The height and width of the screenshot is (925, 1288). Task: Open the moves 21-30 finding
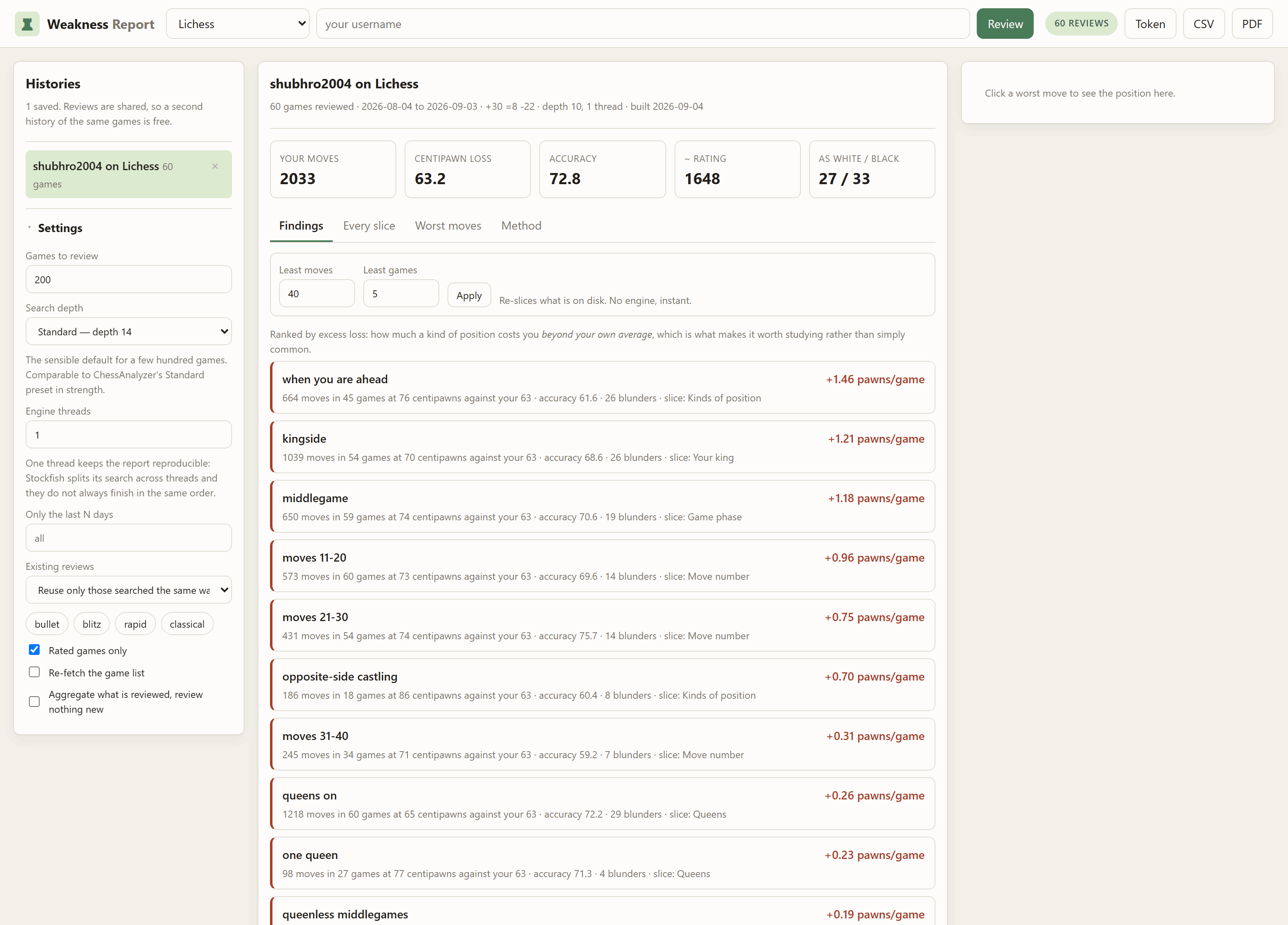(603, 626)
